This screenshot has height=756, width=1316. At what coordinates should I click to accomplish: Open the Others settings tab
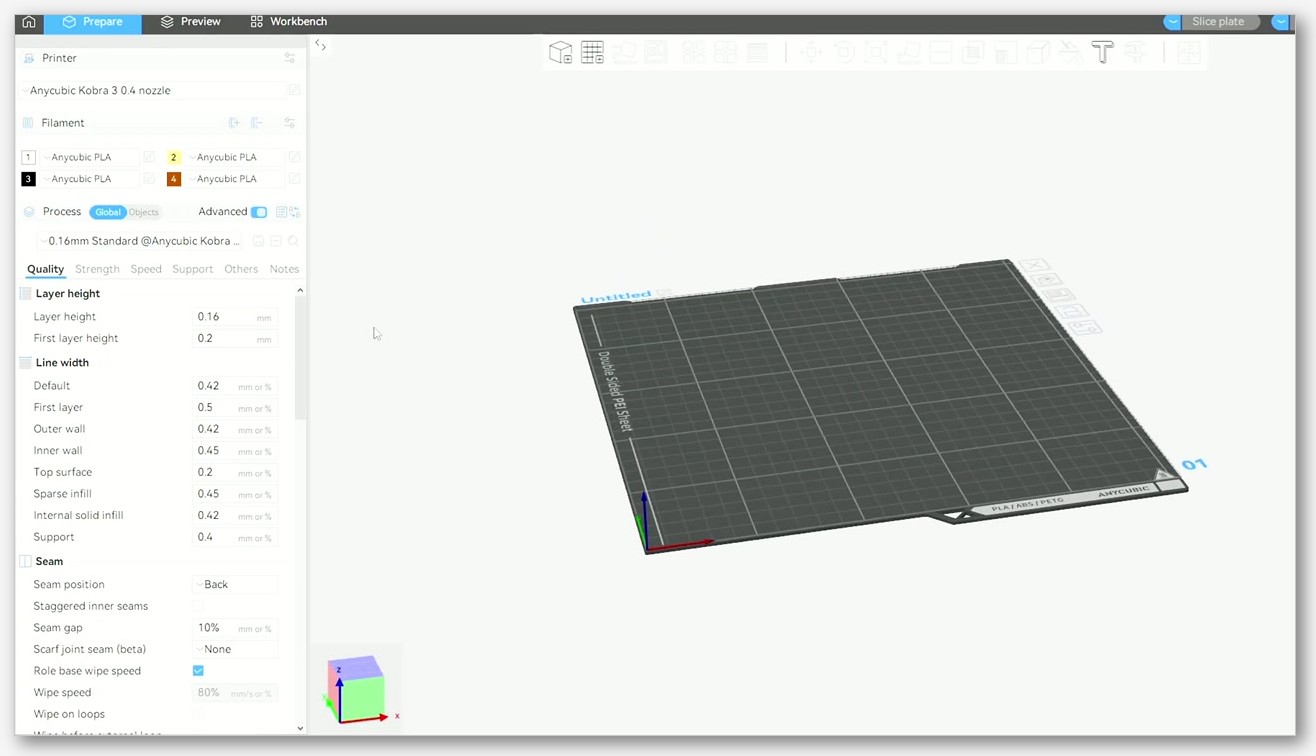pyautogui.click(x=241, y=269)
